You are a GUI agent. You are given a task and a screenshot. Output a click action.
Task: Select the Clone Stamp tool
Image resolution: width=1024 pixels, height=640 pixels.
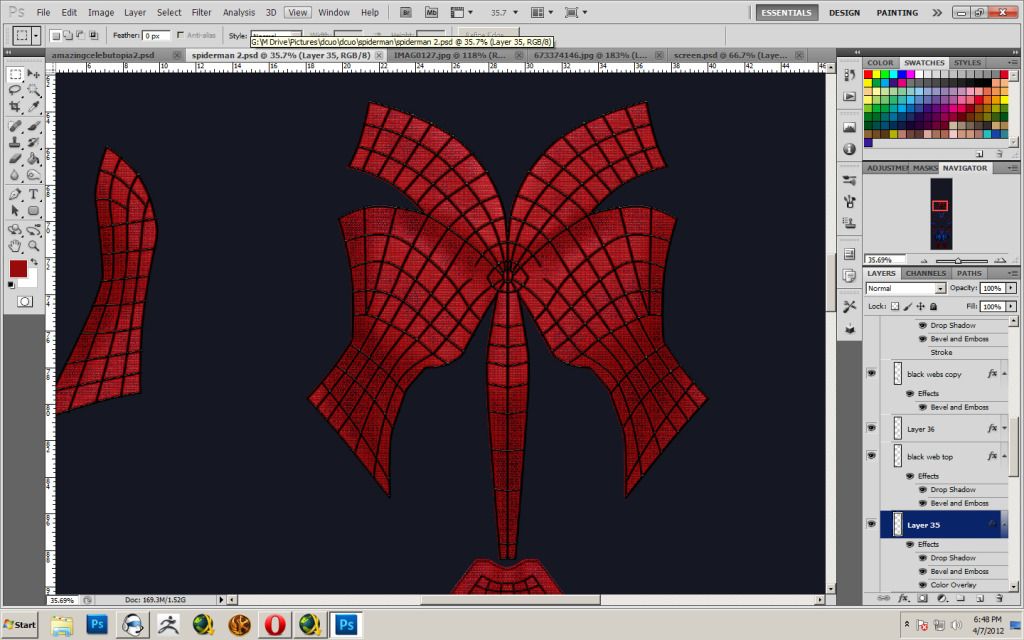15,142
